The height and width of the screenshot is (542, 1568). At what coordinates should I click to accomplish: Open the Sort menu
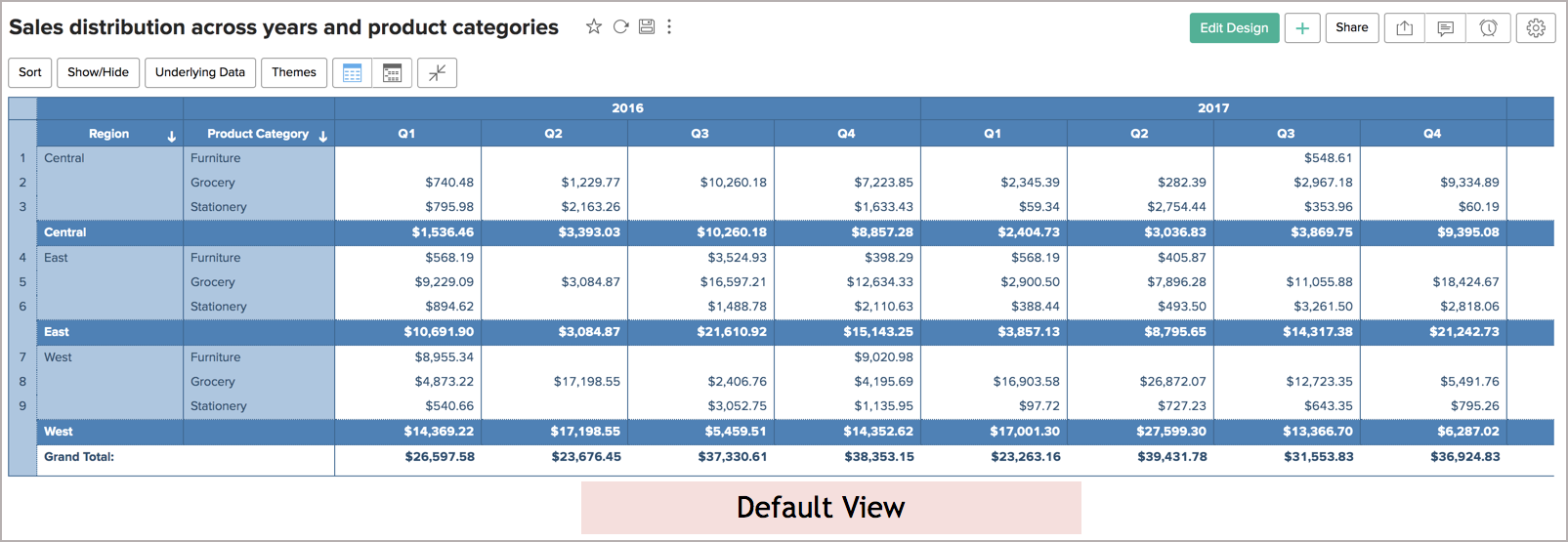pyautogui.click(x=30, y=72)
